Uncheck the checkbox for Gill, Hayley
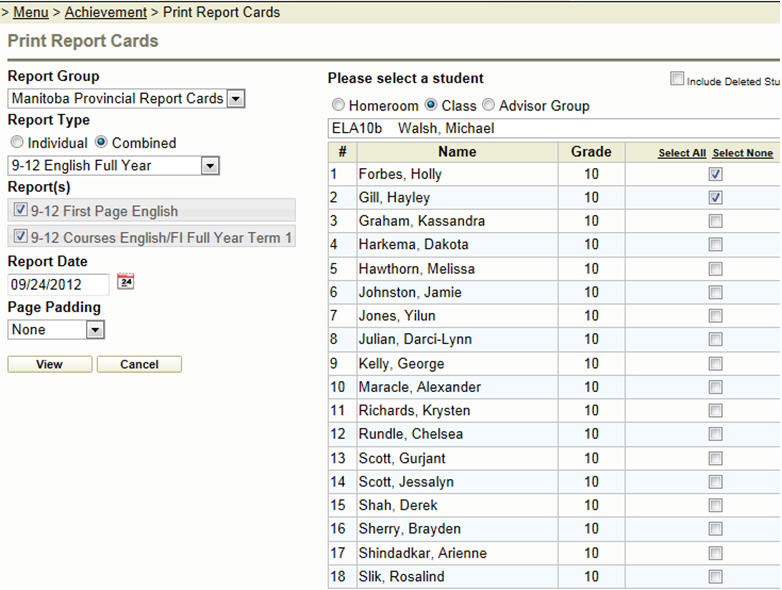Image resolution: width=782 pixels, height=590 pixels. pos(715,198)
